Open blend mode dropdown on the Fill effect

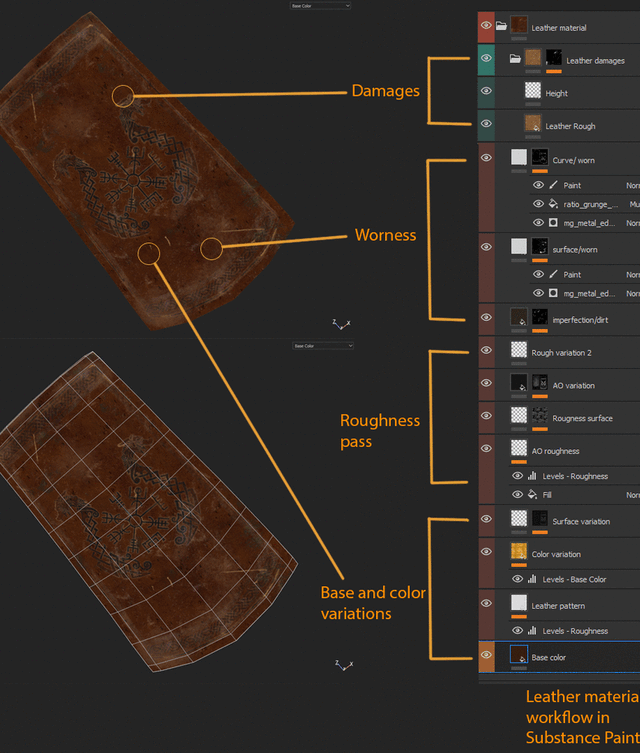tap(631, 495)
